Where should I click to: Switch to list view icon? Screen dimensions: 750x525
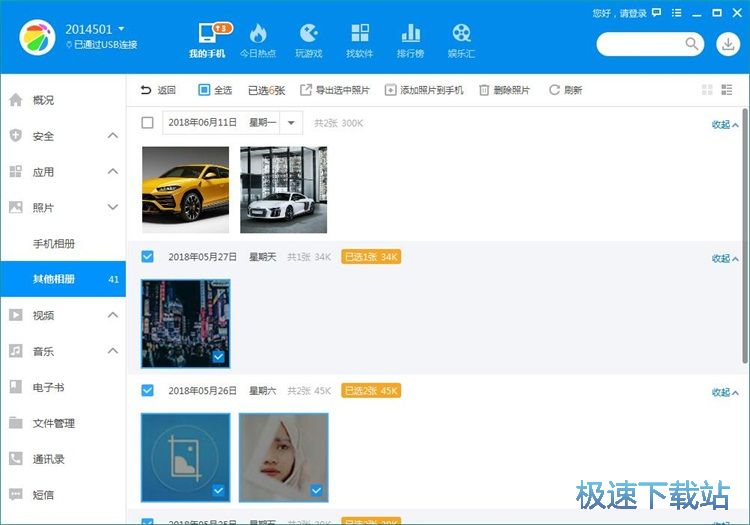[727, 89]
